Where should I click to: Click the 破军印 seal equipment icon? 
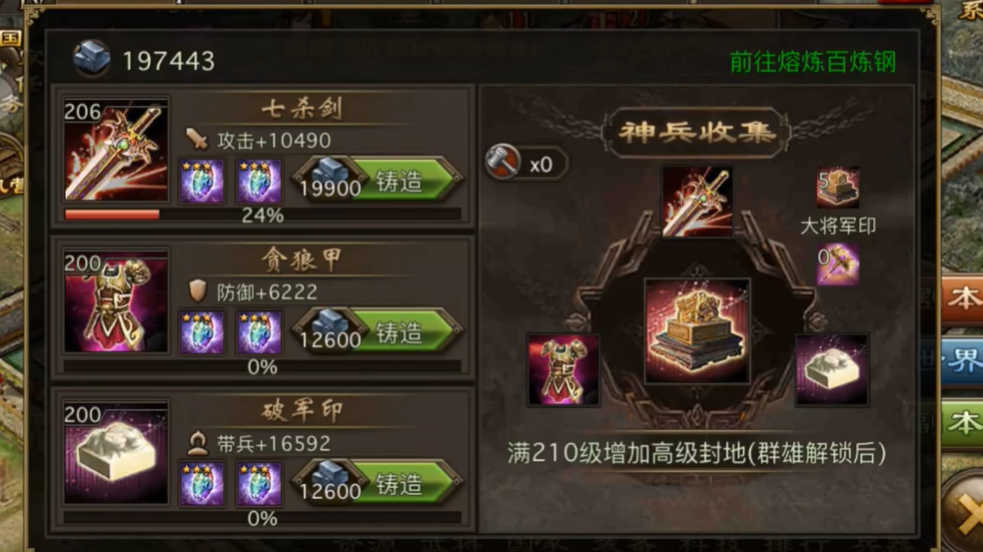[116, 453]
